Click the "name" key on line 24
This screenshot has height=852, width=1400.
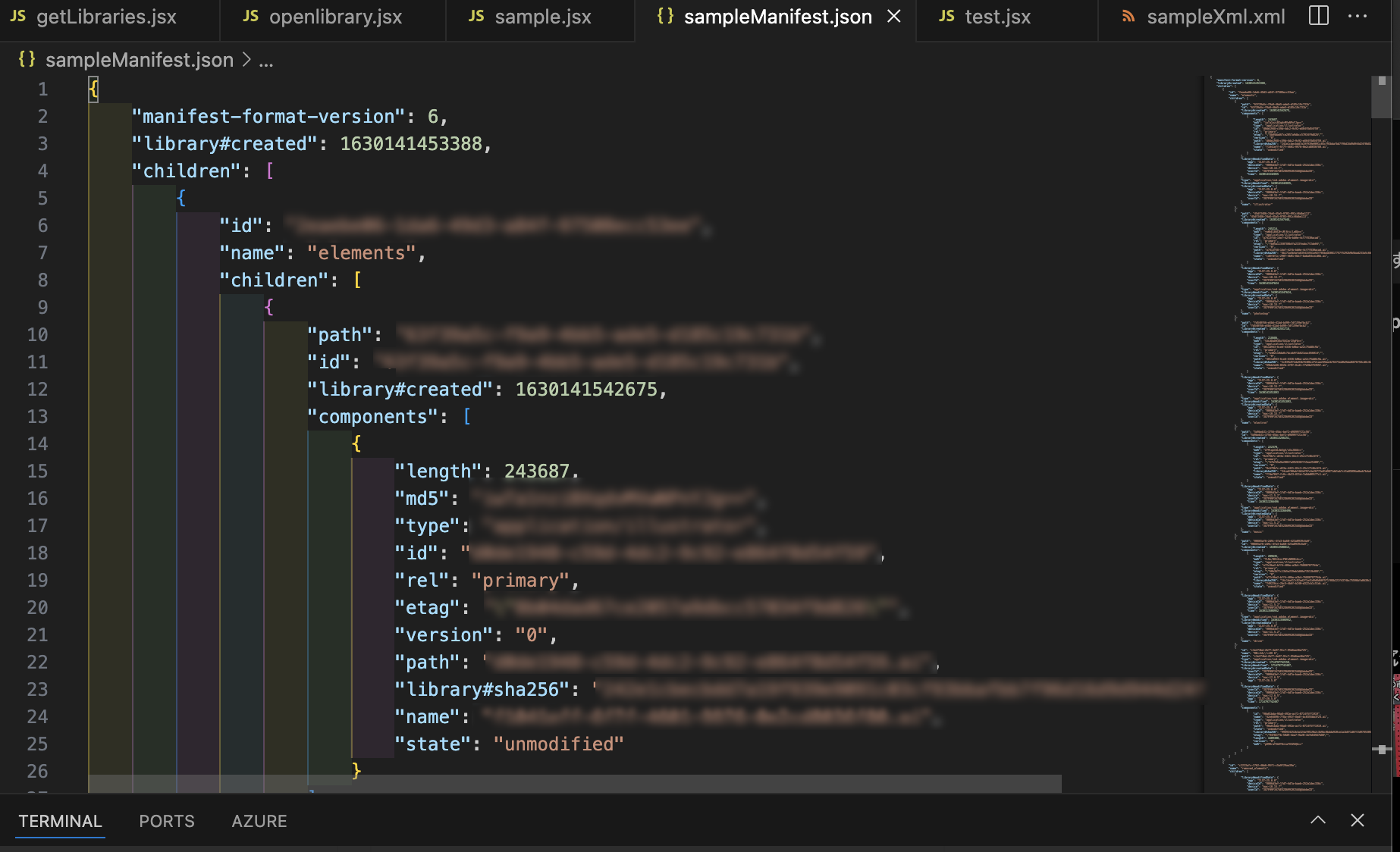427,717
